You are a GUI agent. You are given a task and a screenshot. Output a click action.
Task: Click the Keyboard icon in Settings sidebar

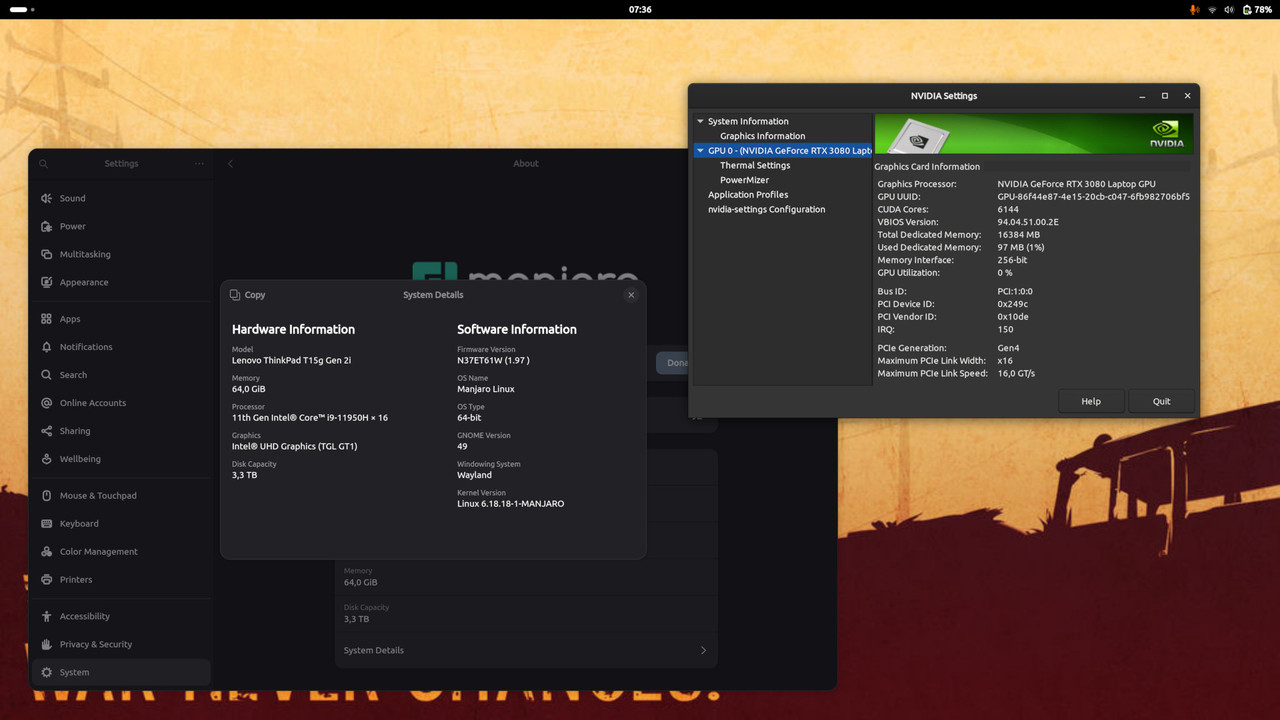point(46,523)
